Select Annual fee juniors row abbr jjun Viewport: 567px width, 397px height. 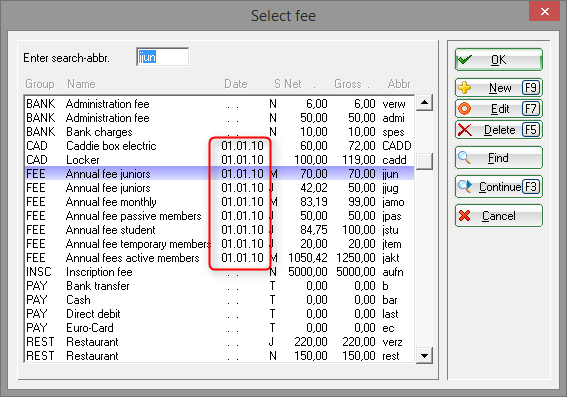[219, 174]
